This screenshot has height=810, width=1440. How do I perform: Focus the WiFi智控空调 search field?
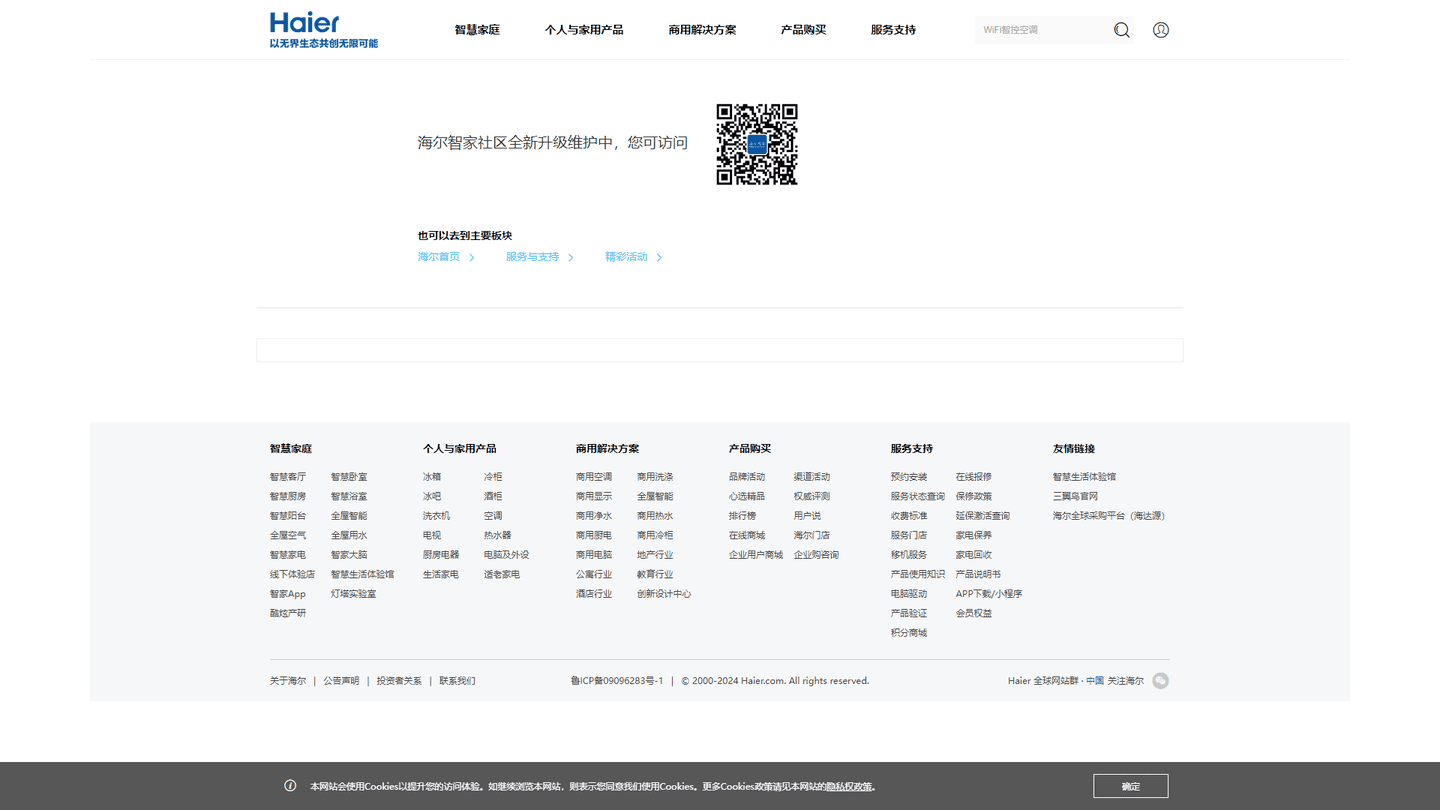[1042, 30]
